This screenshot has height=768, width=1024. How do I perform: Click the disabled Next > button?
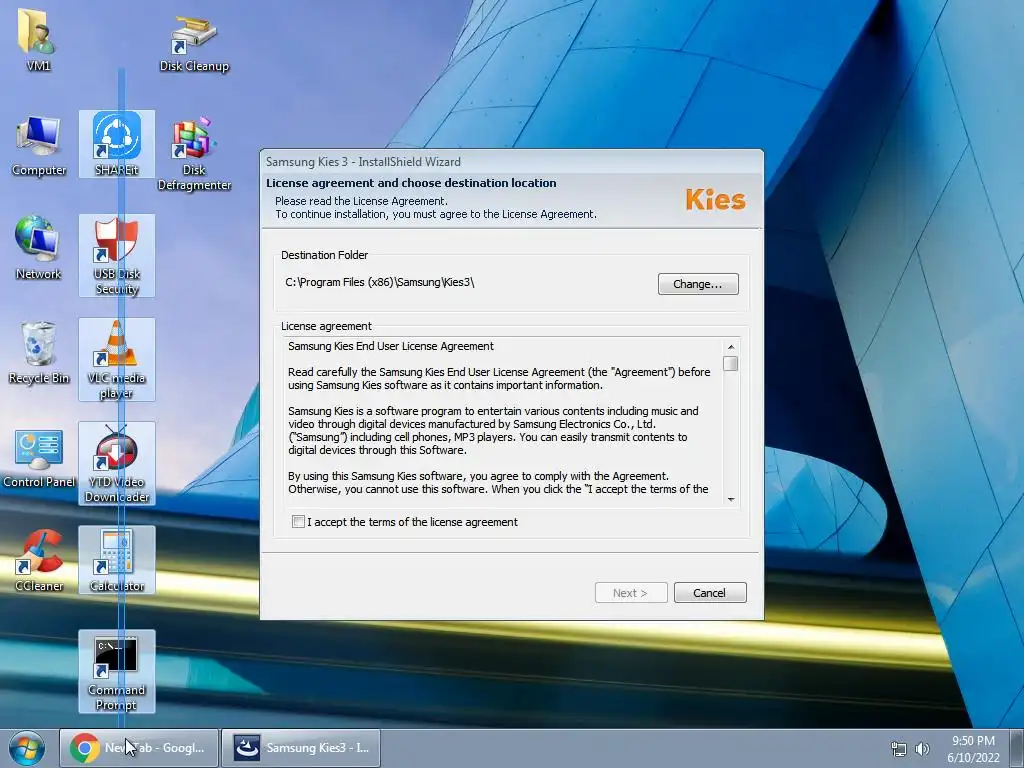(x=631, y=593)
